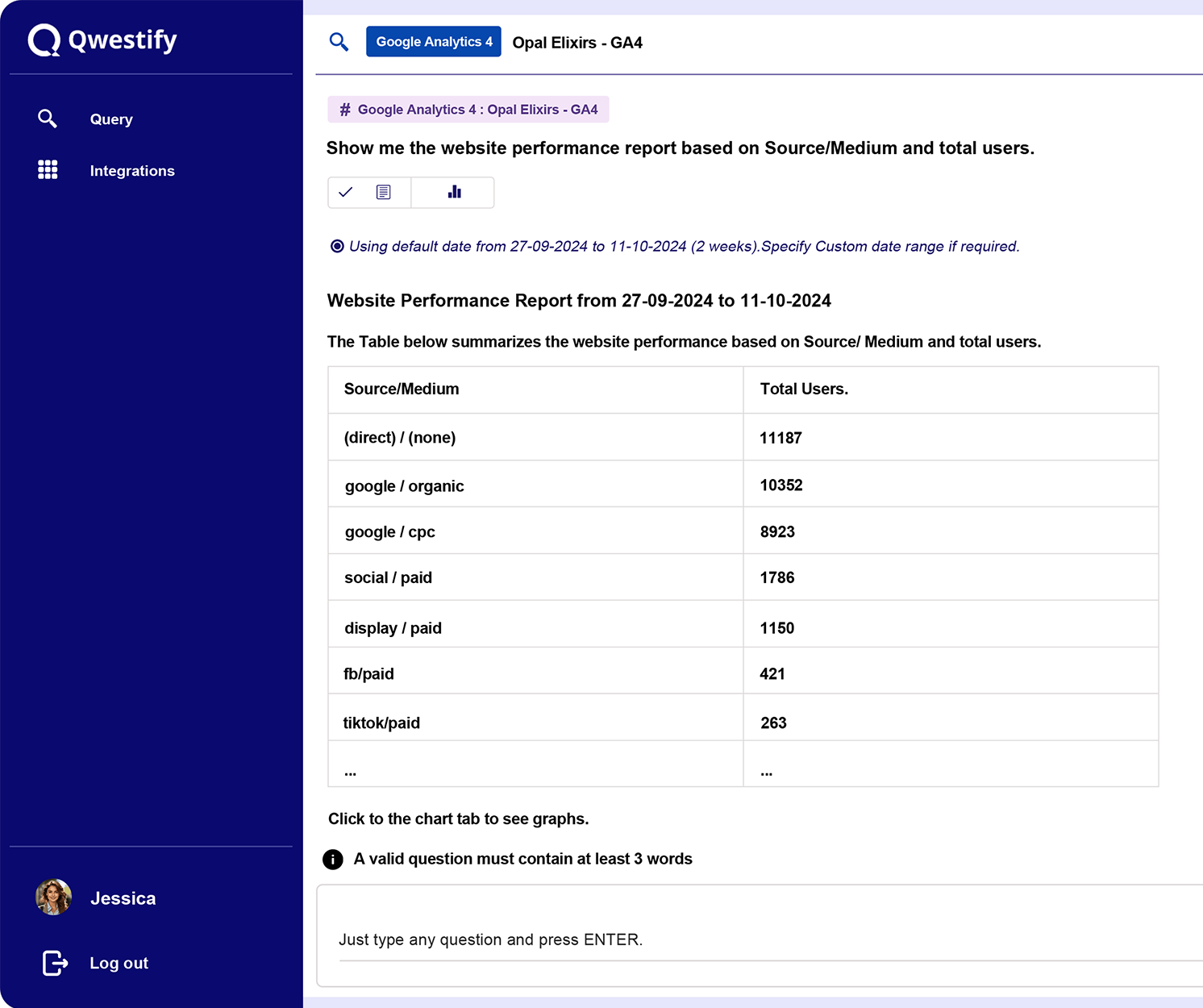Click the Google Analytics 4 : Opal Elixirs tag
The width and height of the screenshot is (1203, 1008).
point(468,110)
